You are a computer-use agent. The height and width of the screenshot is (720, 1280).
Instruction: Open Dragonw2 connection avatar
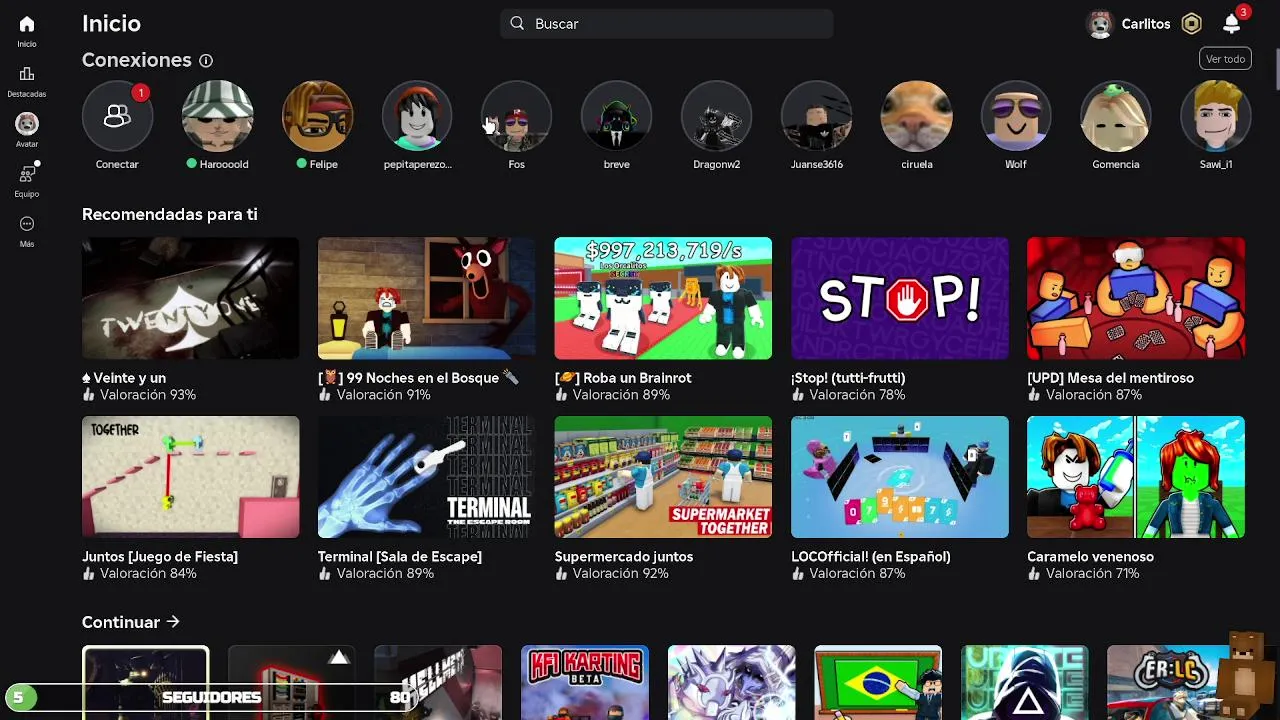(x=717, y=116)
